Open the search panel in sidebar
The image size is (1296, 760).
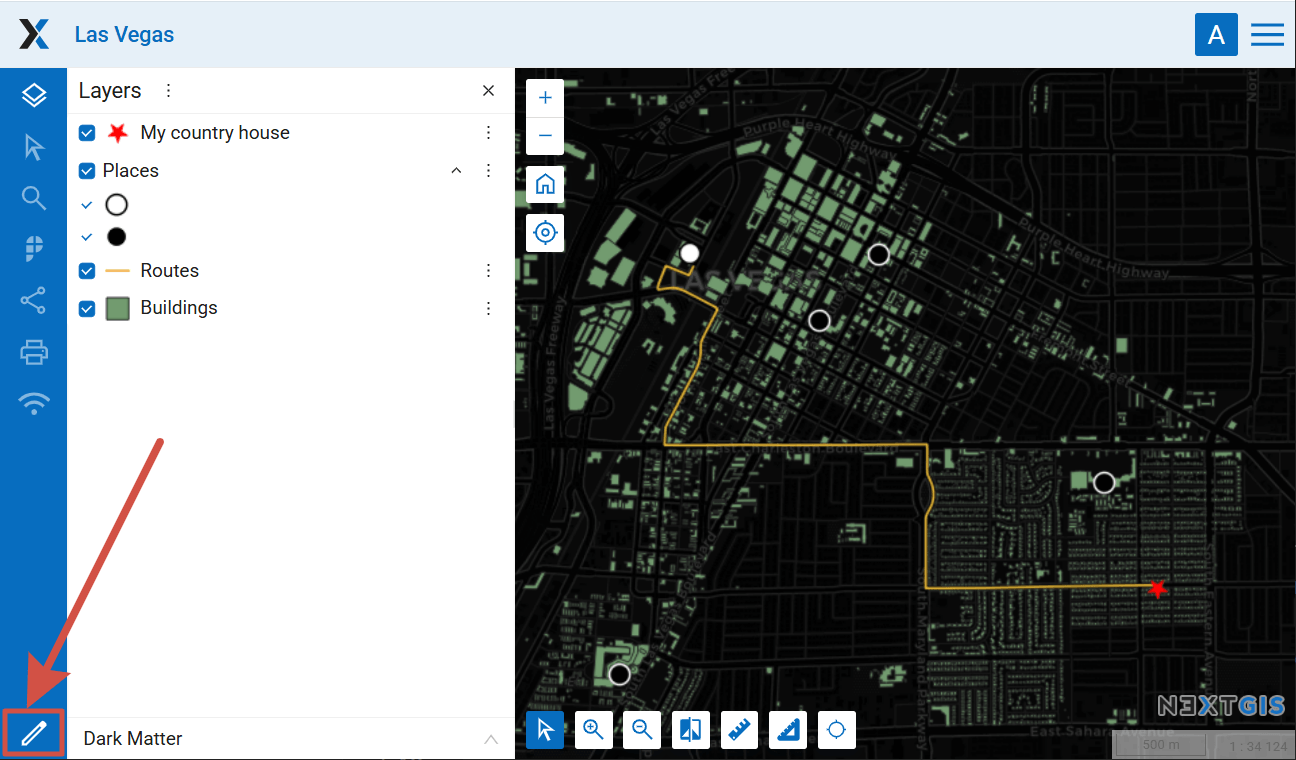coord(34,198)
